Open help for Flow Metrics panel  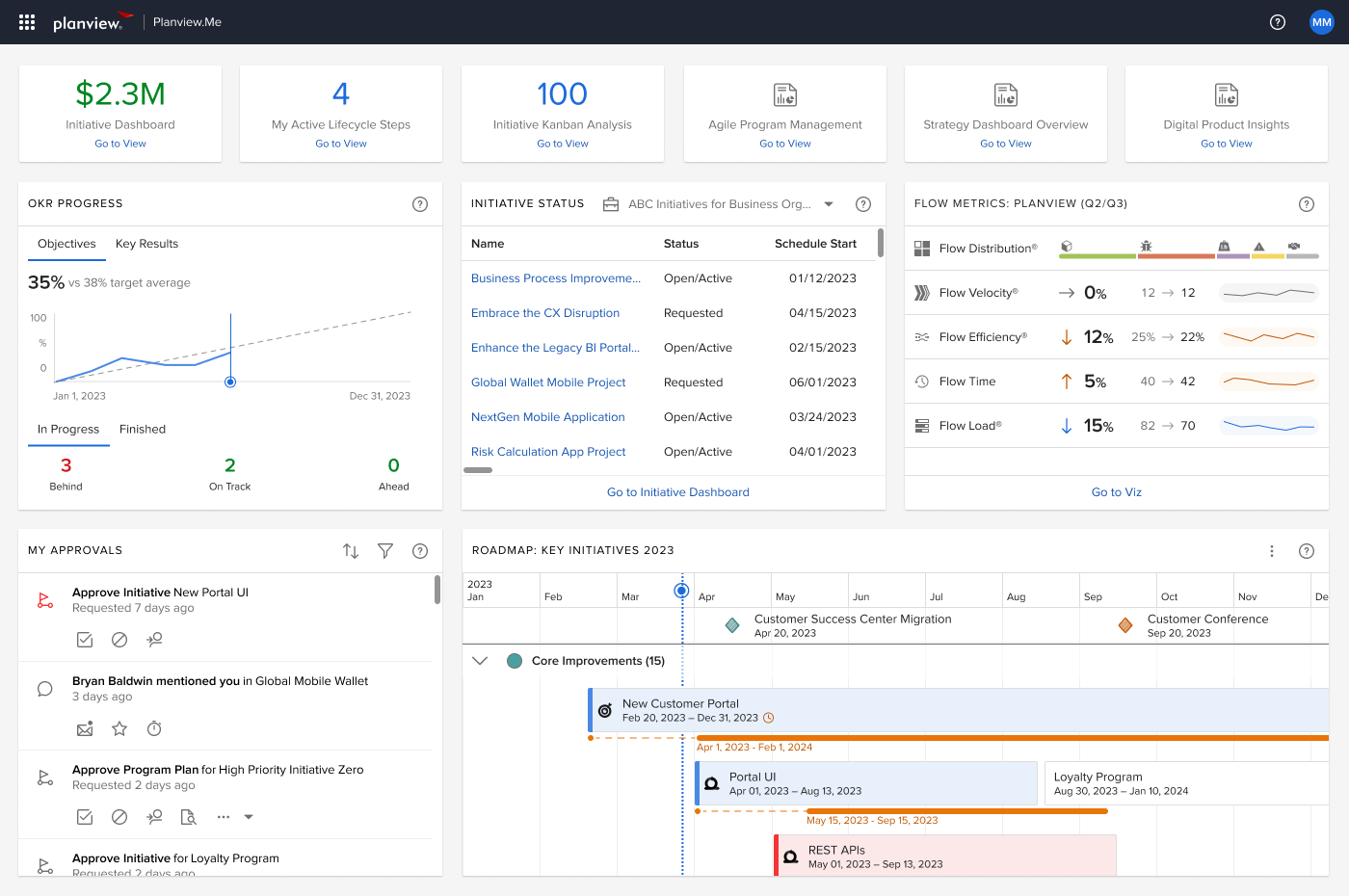[1307, 204]
